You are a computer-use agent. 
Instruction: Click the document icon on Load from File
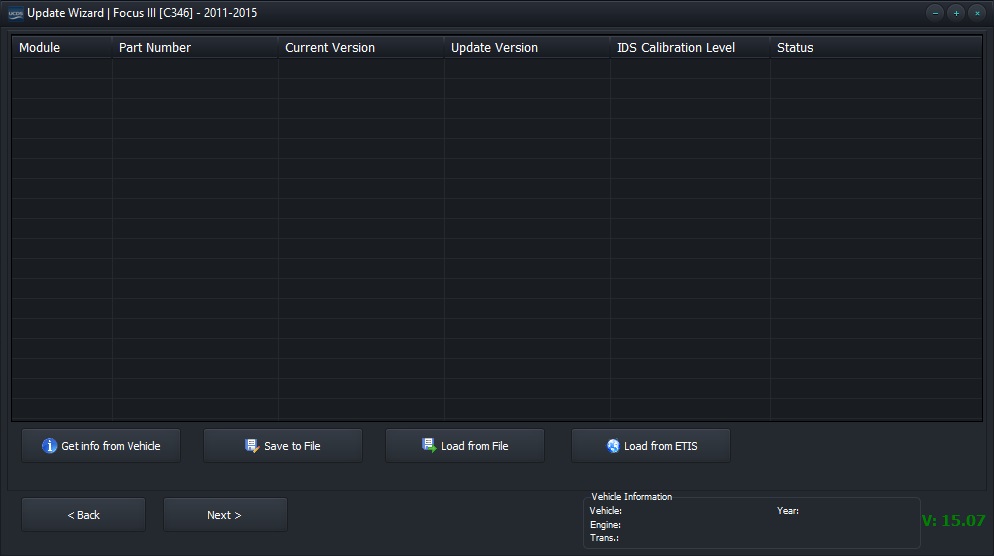[x=429, y=446]
